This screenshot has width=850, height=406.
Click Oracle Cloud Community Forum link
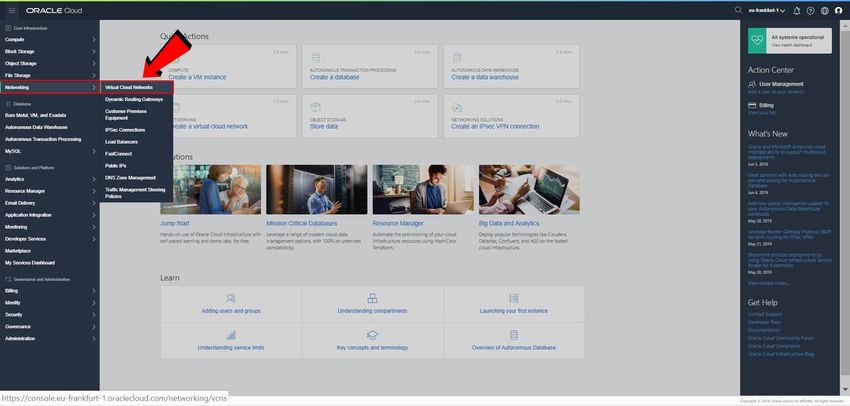coord(781,338)
